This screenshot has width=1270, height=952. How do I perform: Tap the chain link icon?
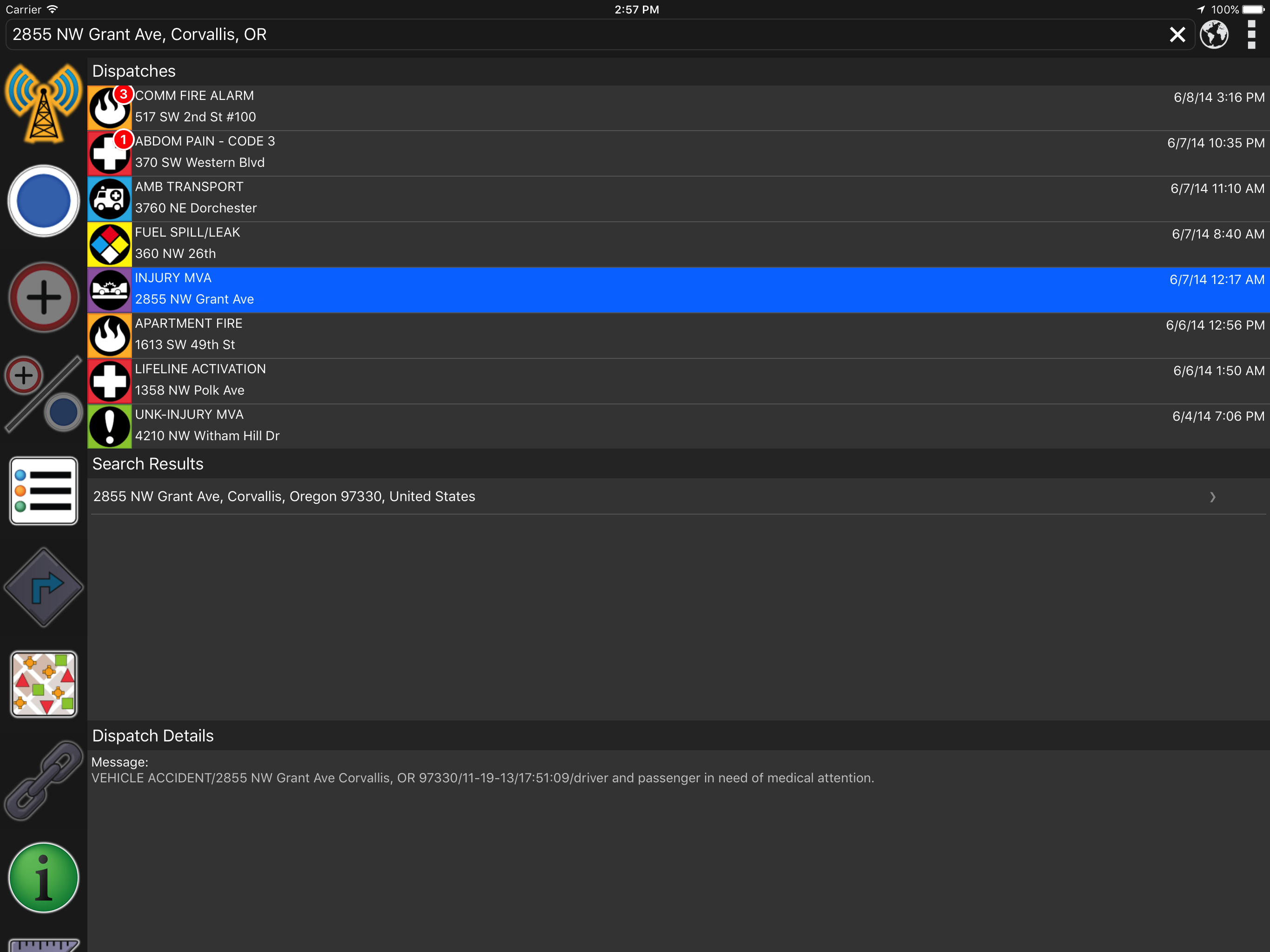[x=44, y=780]
